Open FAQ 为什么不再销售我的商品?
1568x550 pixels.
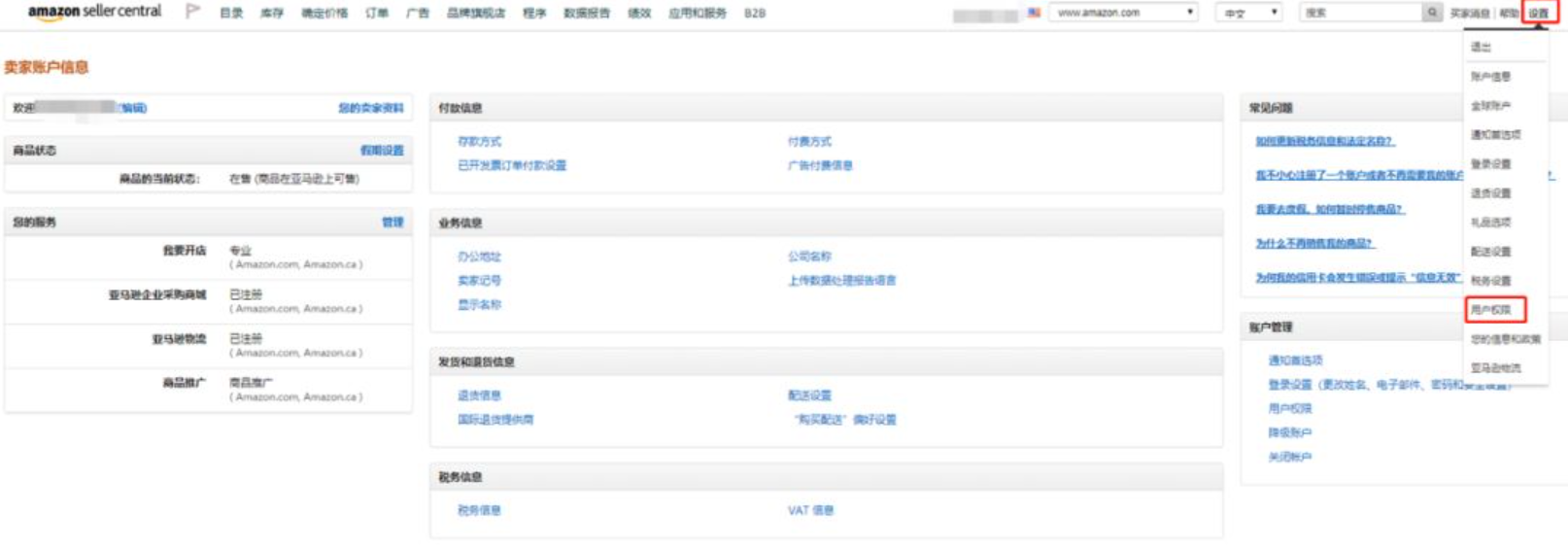[x=1314, y=243]
